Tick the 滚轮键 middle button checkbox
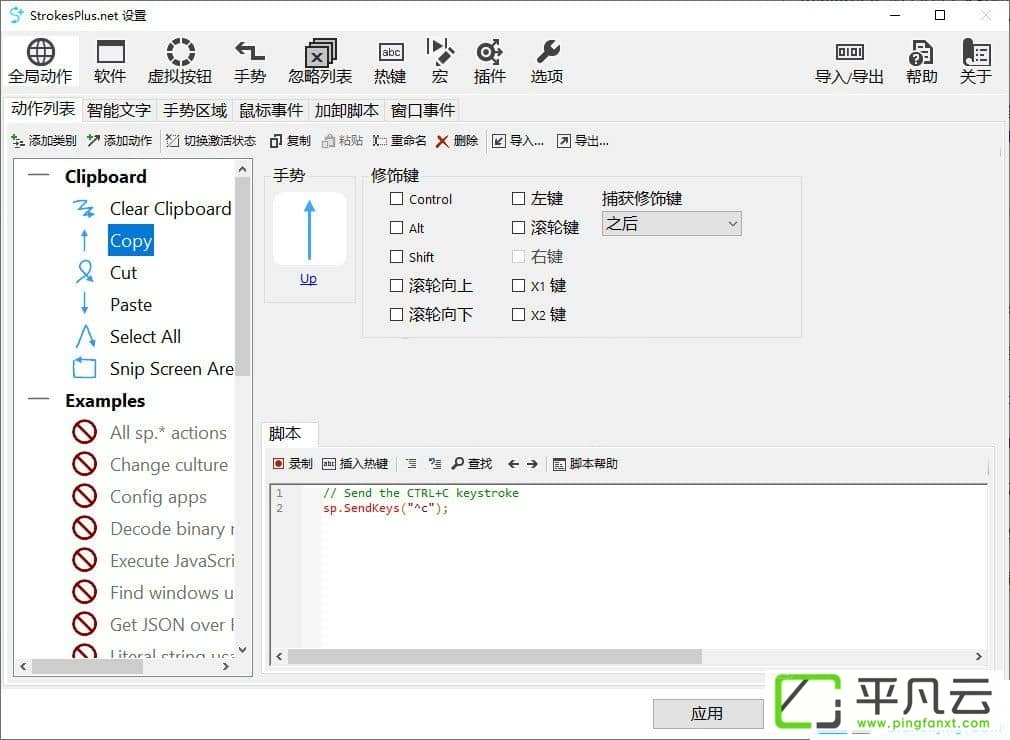 click(519, 227)
